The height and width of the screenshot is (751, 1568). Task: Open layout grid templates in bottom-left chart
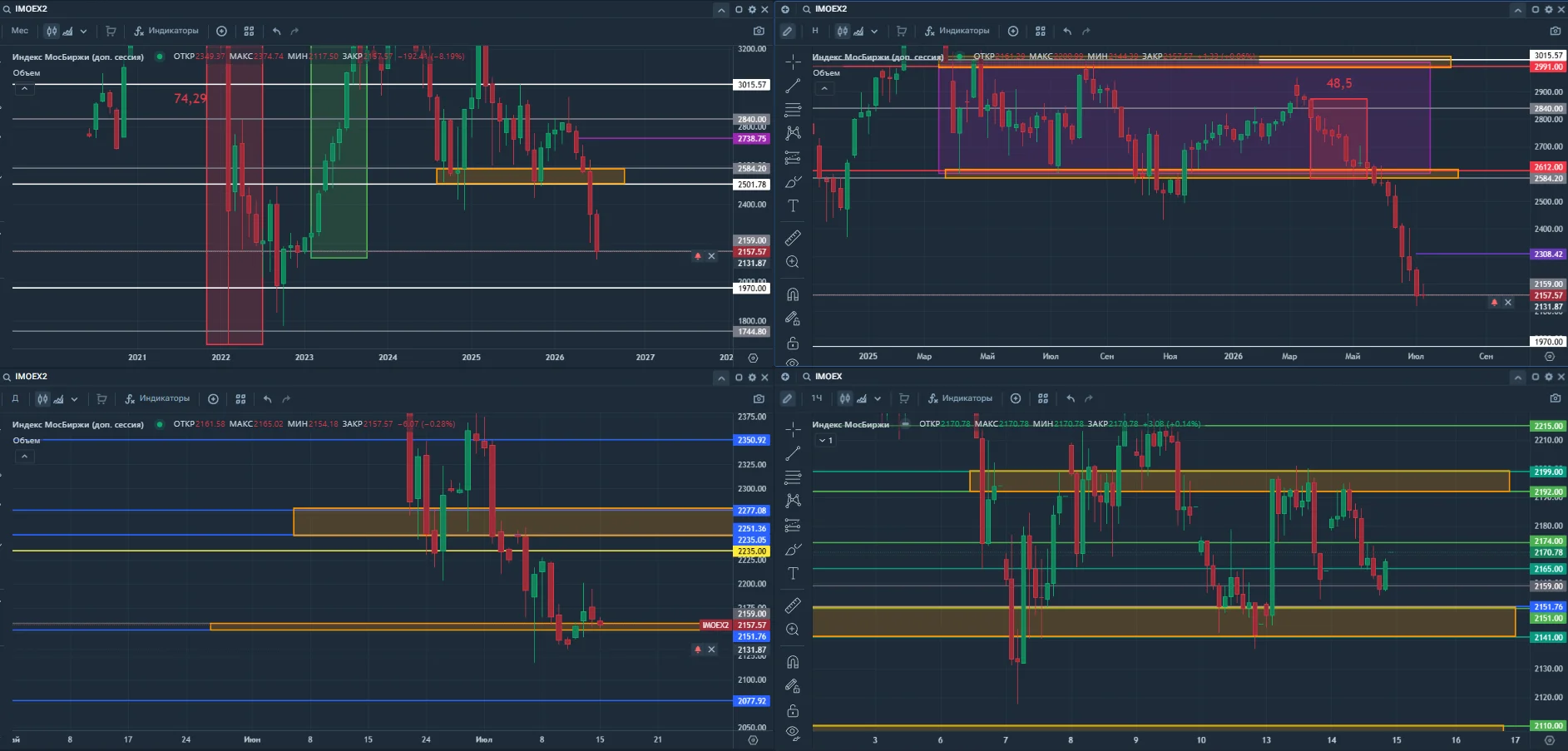240,399
